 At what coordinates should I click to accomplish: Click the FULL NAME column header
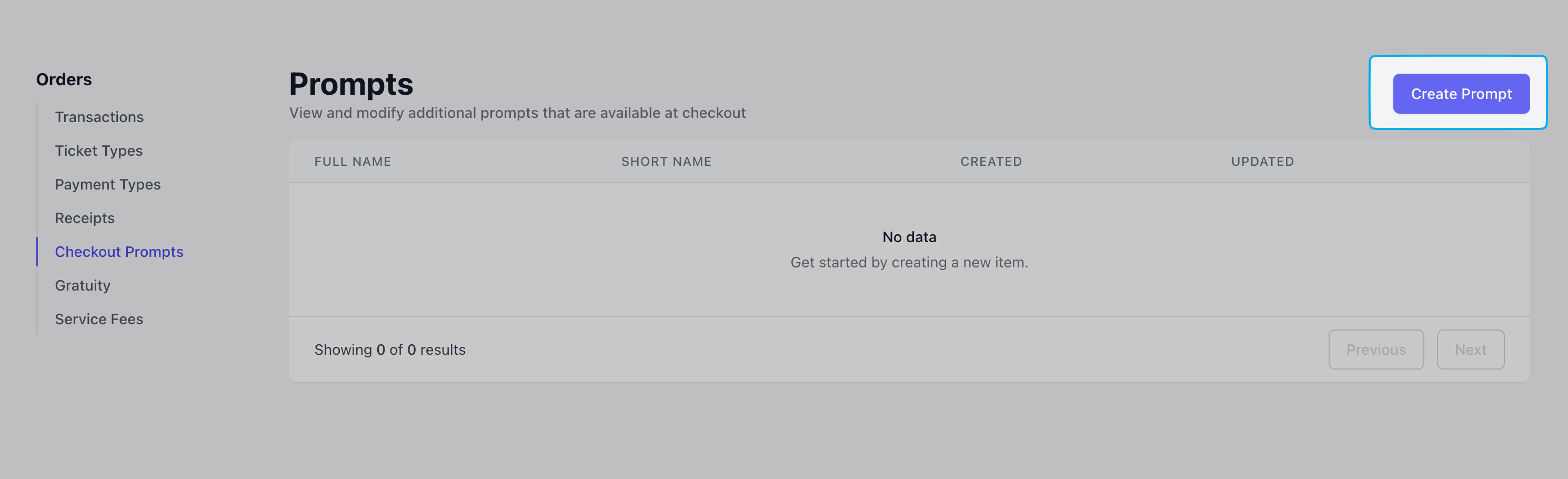pos(353,161)
